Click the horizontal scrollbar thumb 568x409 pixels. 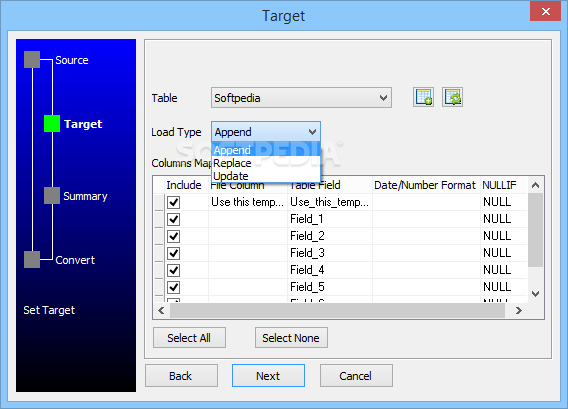pyautogui.click(x=337, y=310)
